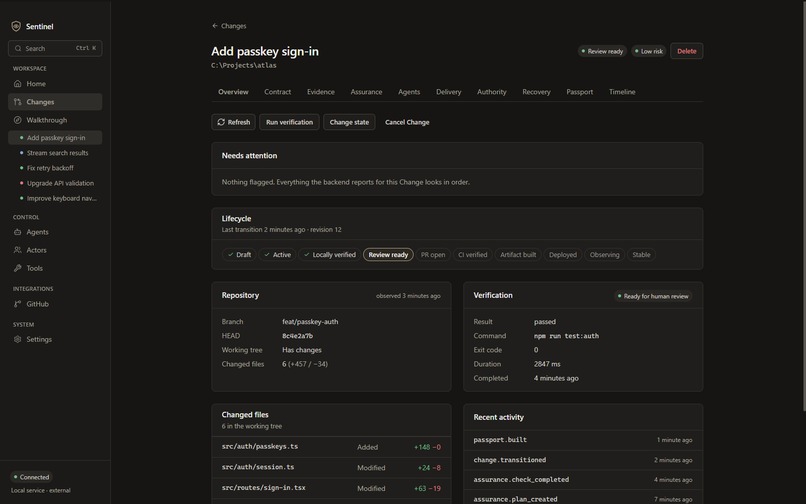Click the refresh circular arrows icon
The width and height of the screenshot is (806, 504).
point(221,122)
